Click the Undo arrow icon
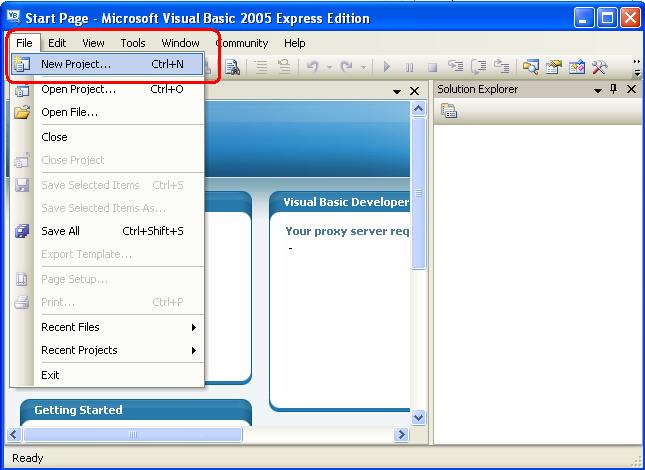The width and height of the screenshot is (645, 470). point(313,66)
